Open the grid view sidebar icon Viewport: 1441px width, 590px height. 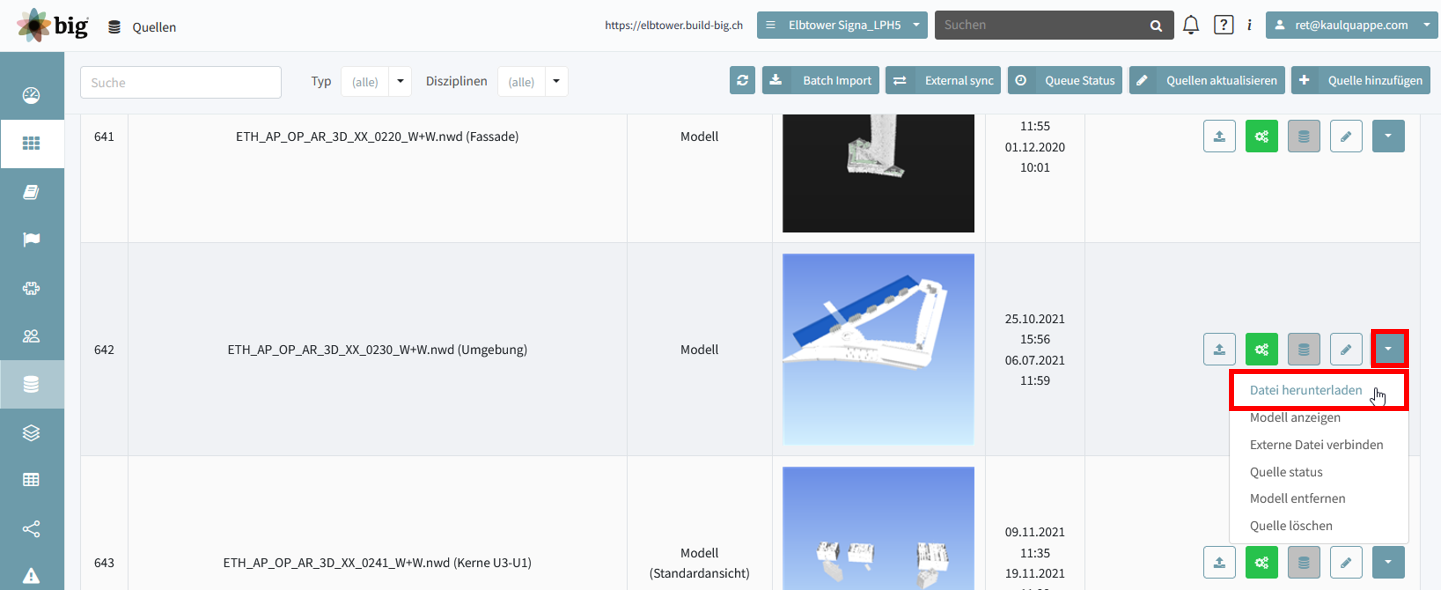click(31, 144)
